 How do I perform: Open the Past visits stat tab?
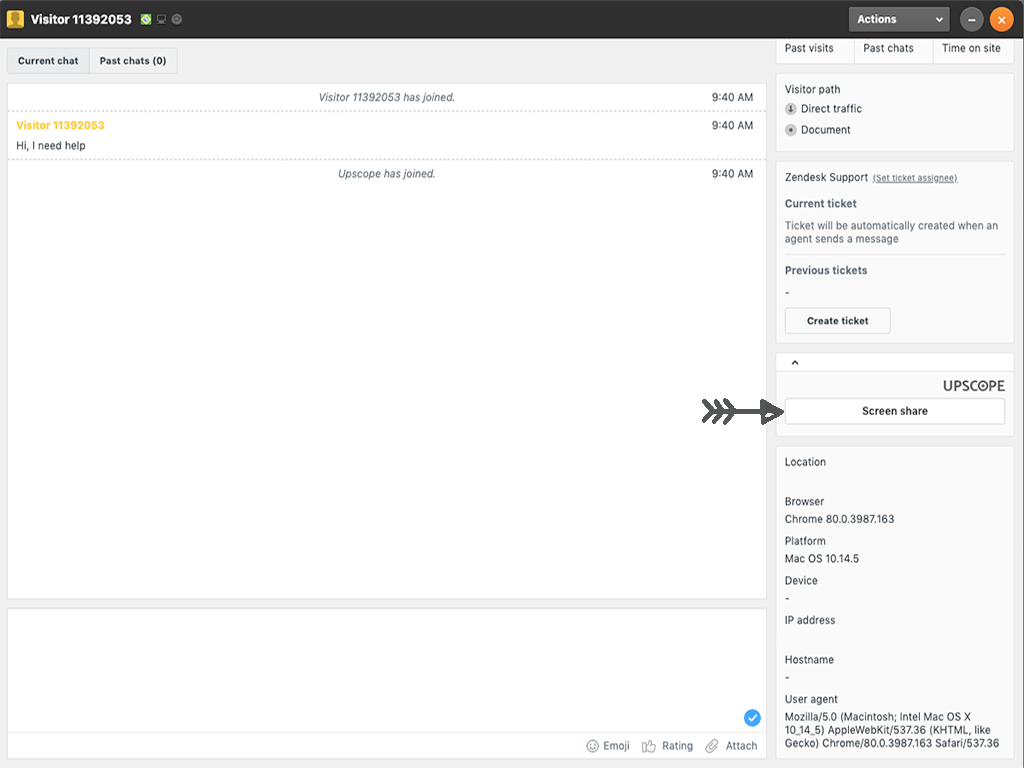(809, 48)
